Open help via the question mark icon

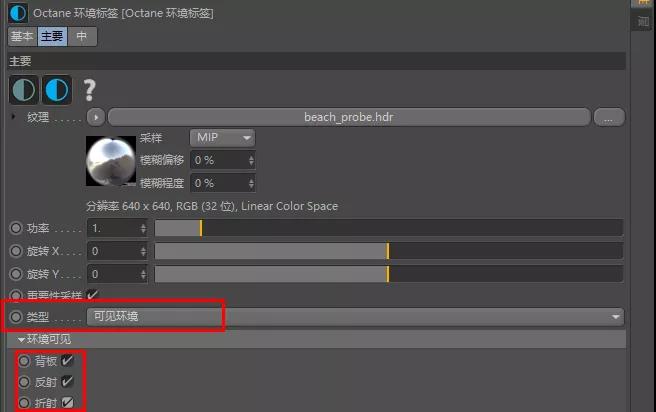(90, 91)
